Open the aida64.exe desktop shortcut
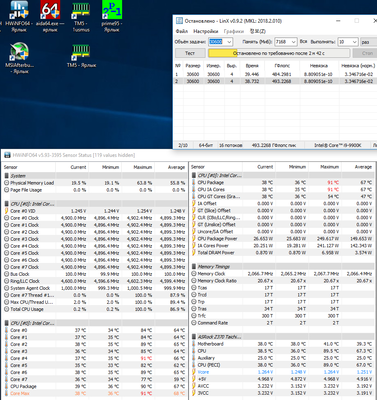The width and height of the screenshot is (377, 400). pos(50,17)
